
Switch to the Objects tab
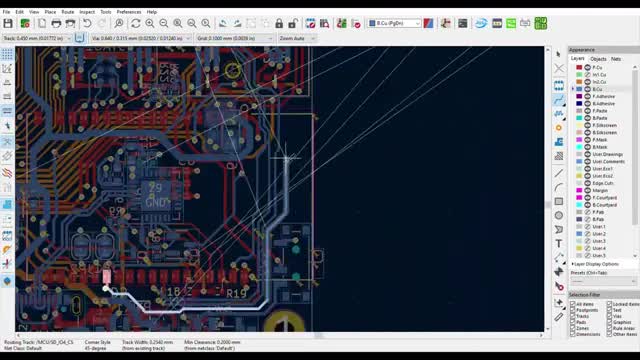click(598, 59)
